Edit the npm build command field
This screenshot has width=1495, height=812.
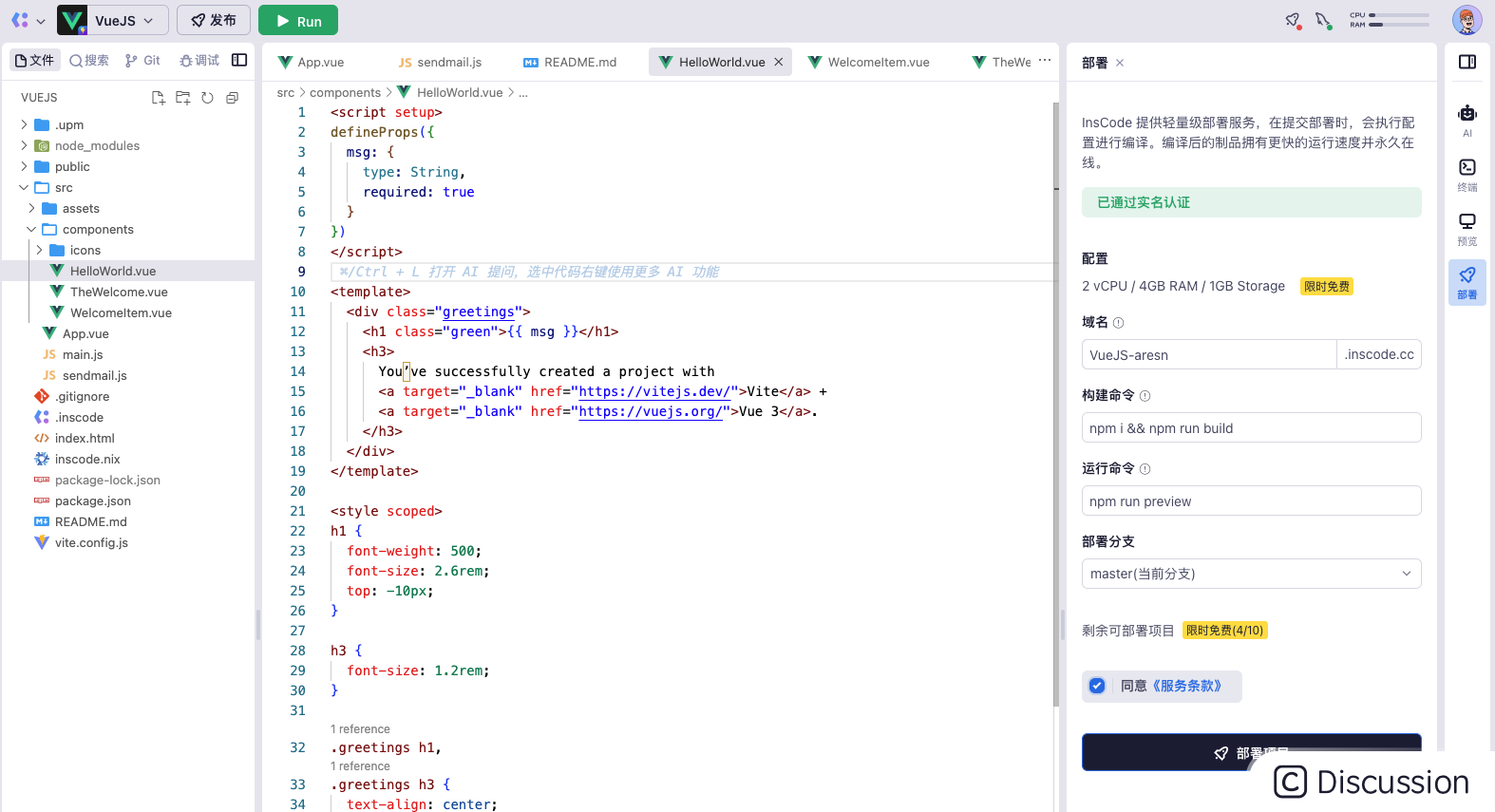point(1252,427)
